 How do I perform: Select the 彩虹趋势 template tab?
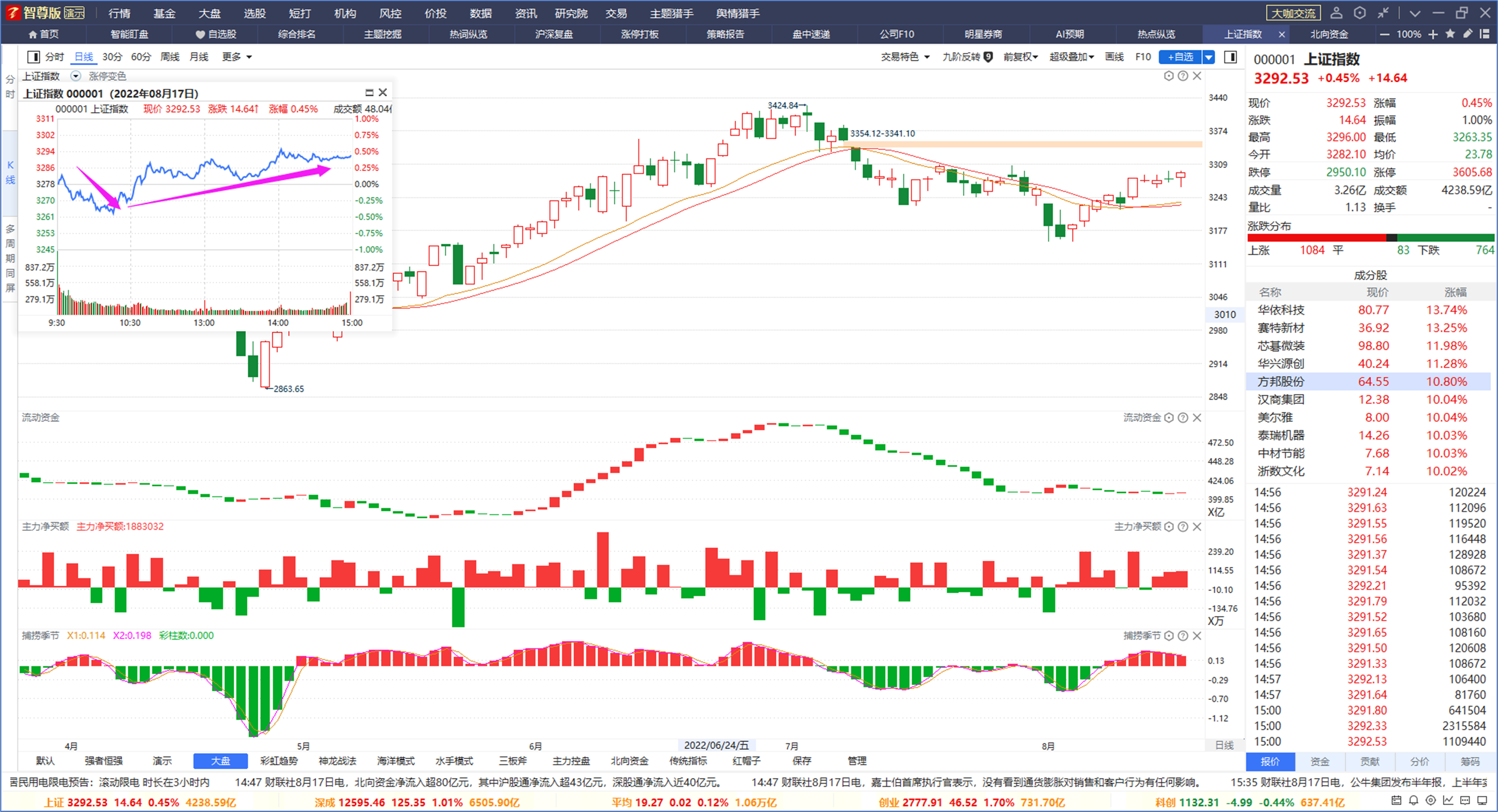[x=279, y=761]
